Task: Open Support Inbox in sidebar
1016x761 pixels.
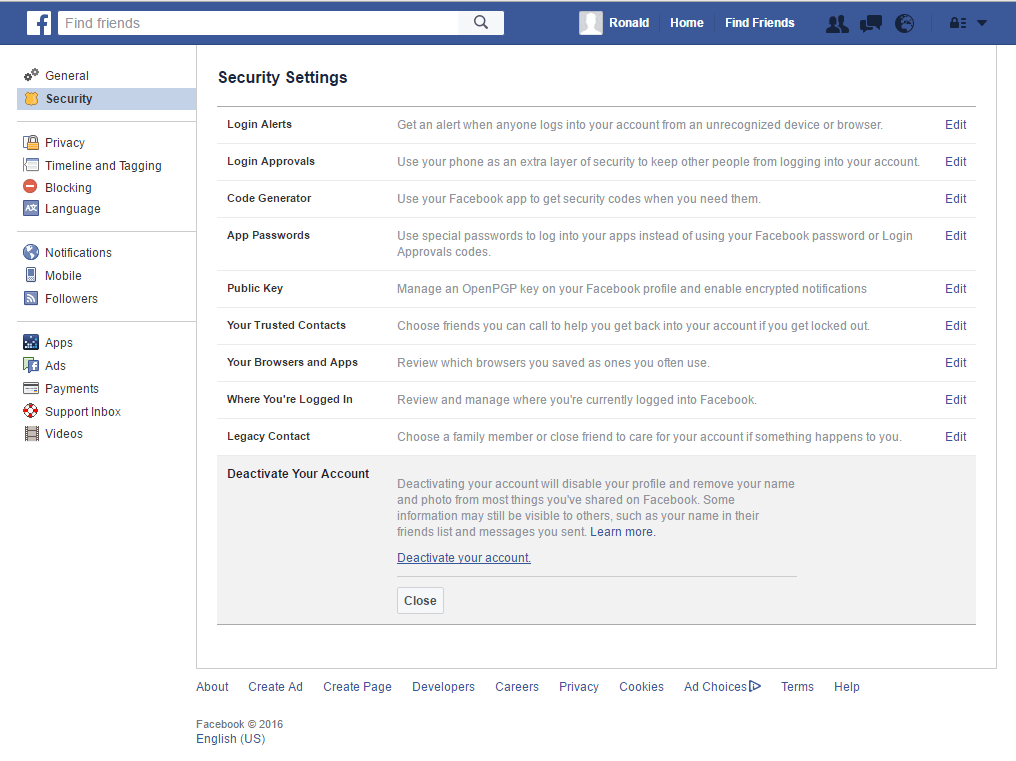Action: pos(83,412)
